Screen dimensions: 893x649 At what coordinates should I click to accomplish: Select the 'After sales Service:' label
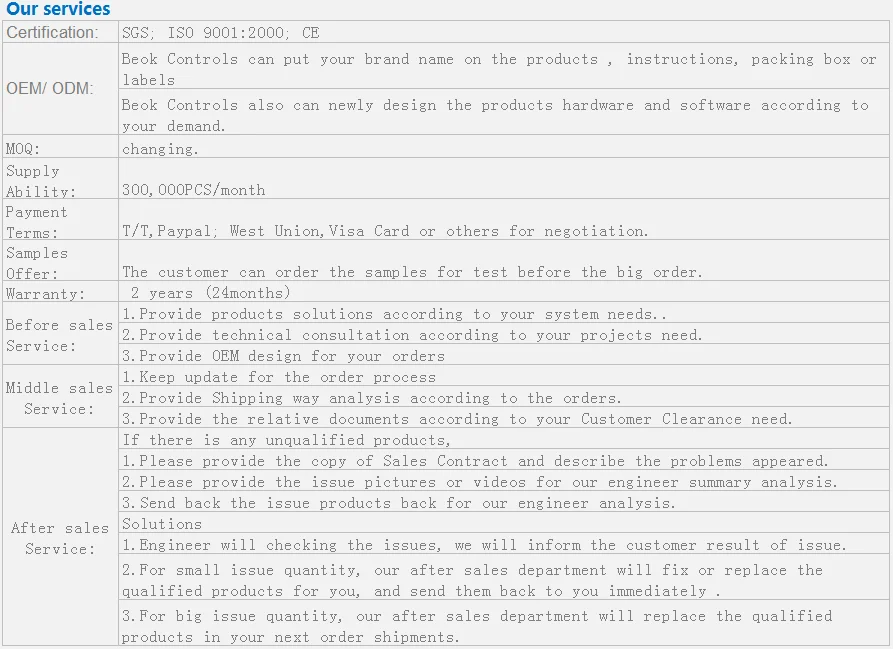[59, 538]
